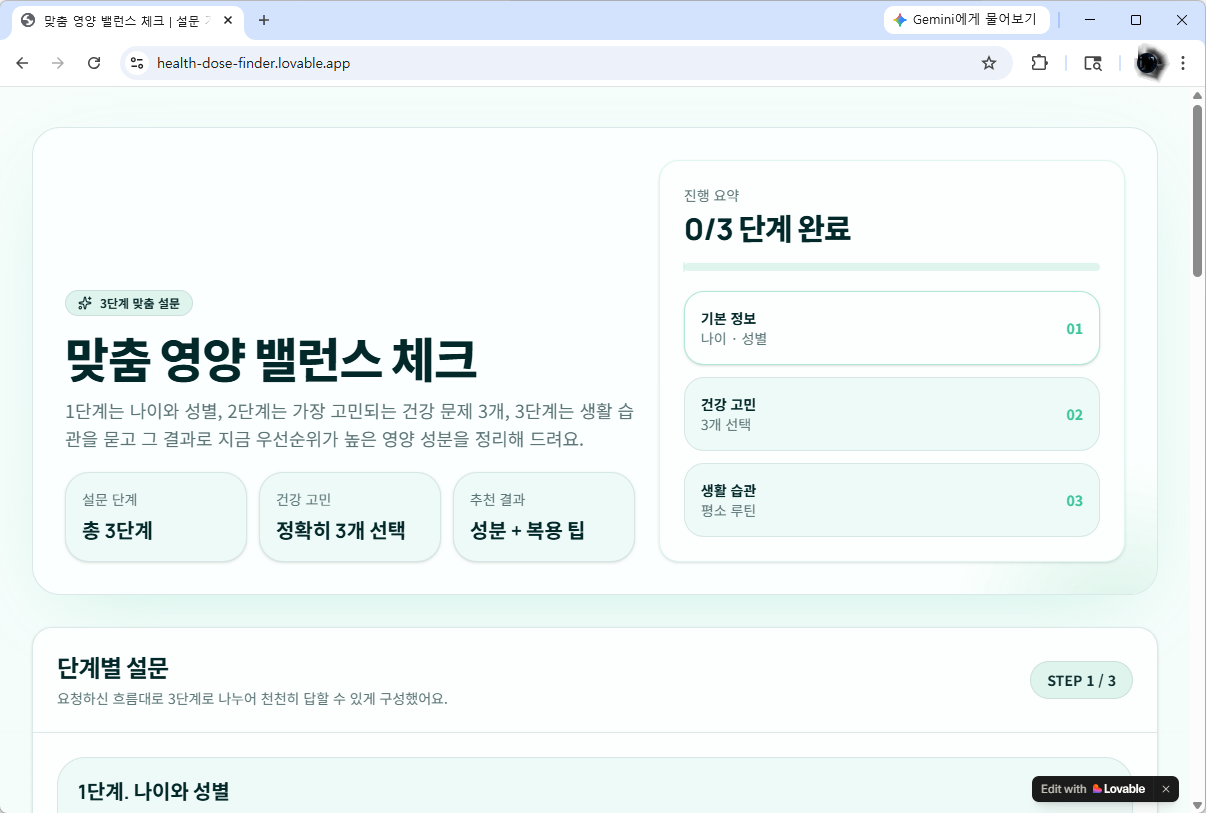Dismiss the Lovable badge with the X
This screenshot has width=1206, height=813.
coord(1165,789)
